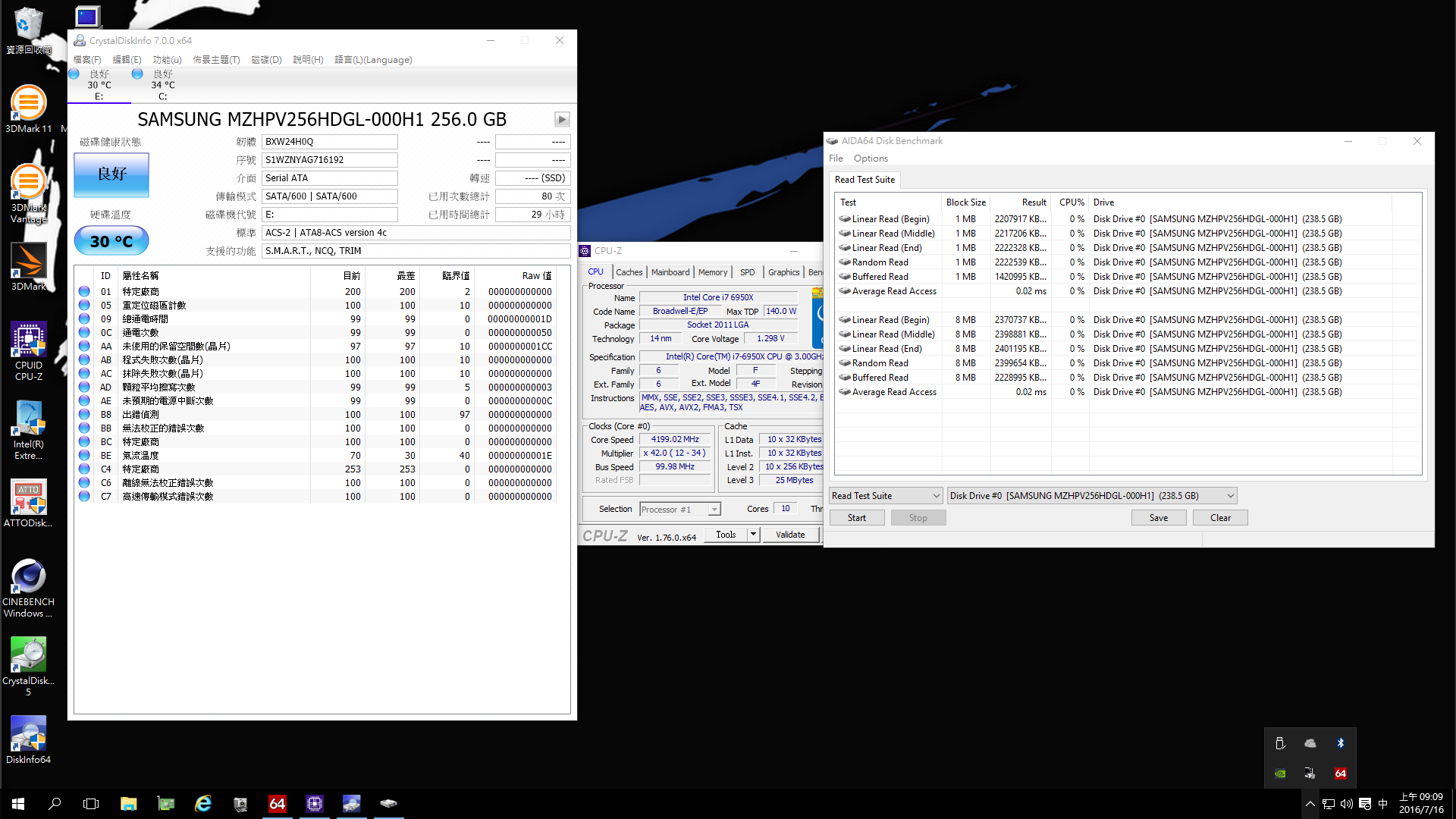Open AIDA64 Disk Benchmark File menu
The height and width of the screenshot is (819, 1456).
coord(836,158)
